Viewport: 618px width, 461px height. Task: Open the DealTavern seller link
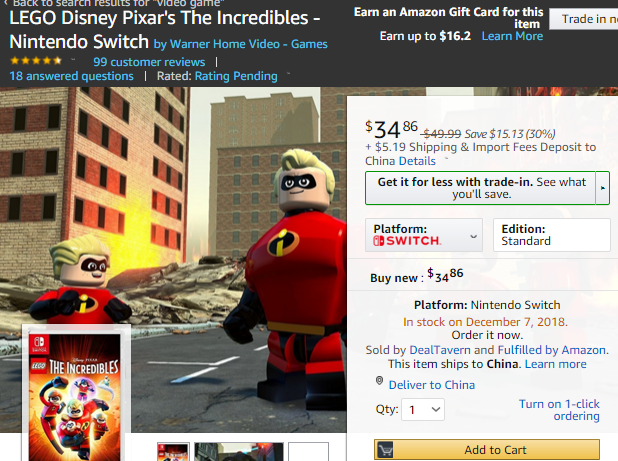pos(440,350)
